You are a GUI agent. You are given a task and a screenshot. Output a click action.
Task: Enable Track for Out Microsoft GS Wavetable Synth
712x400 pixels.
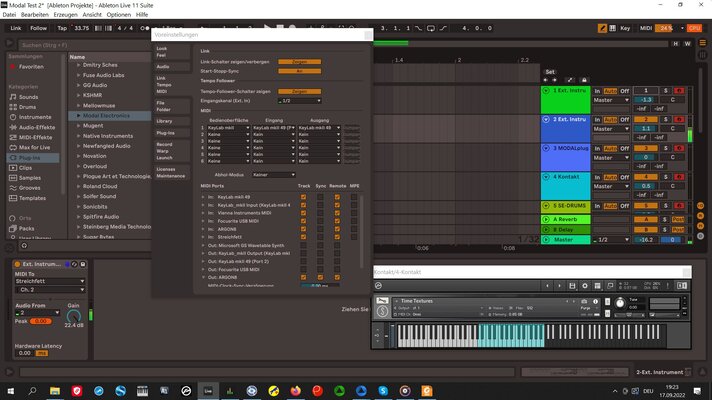click(303, 245)
